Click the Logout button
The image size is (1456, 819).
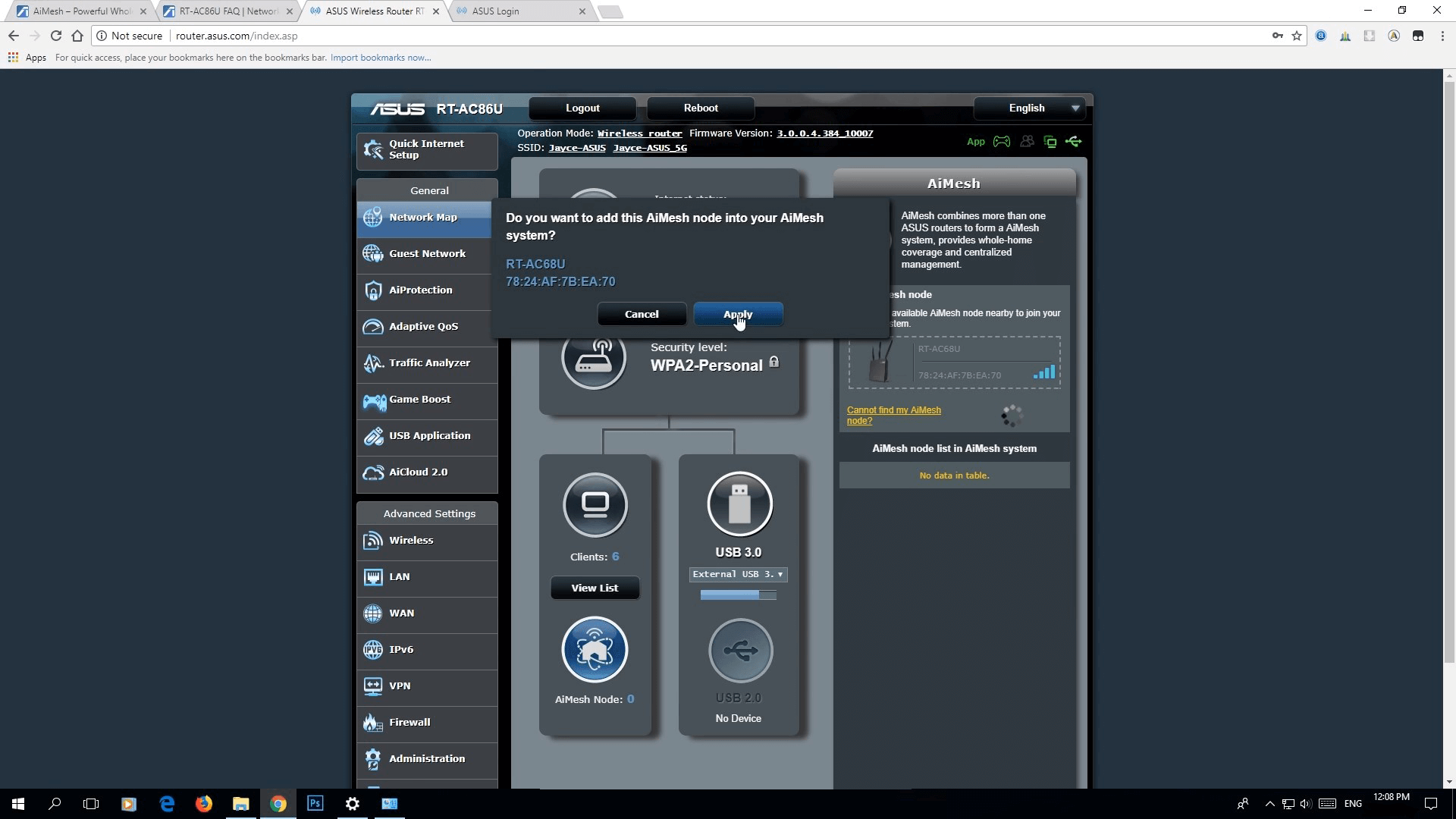pos(582,108)
